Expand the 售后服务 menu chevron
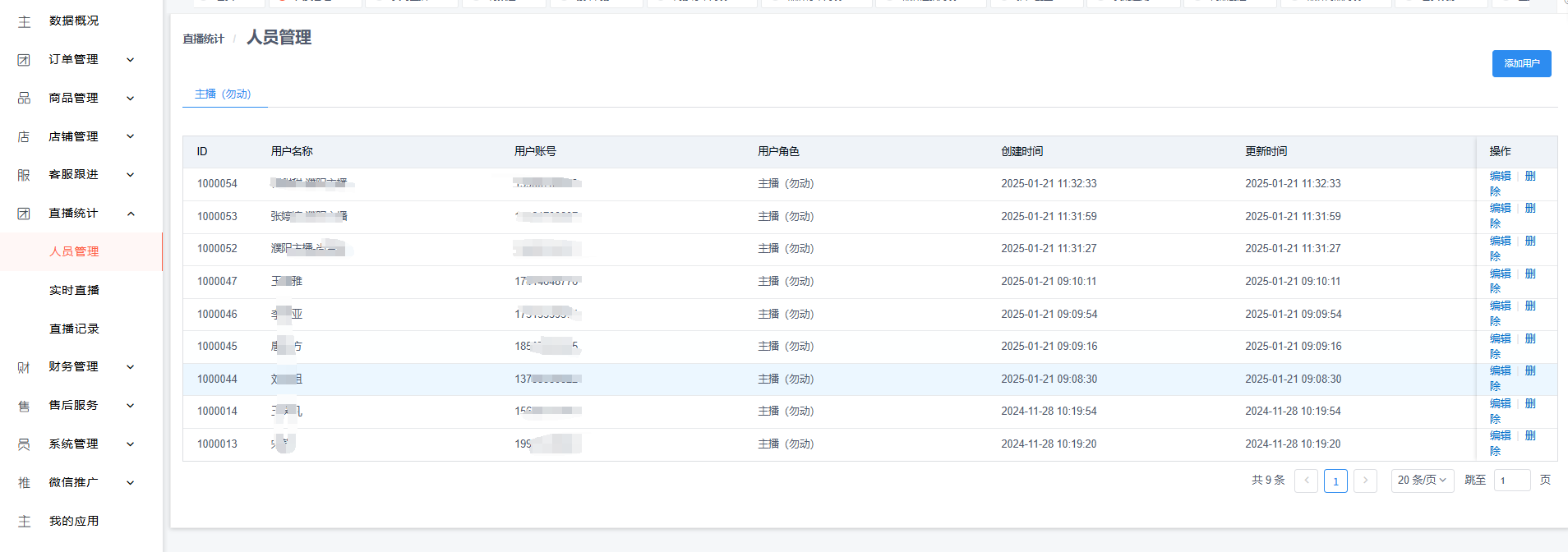Viewport: 1568px width, 552px height. 130,406
